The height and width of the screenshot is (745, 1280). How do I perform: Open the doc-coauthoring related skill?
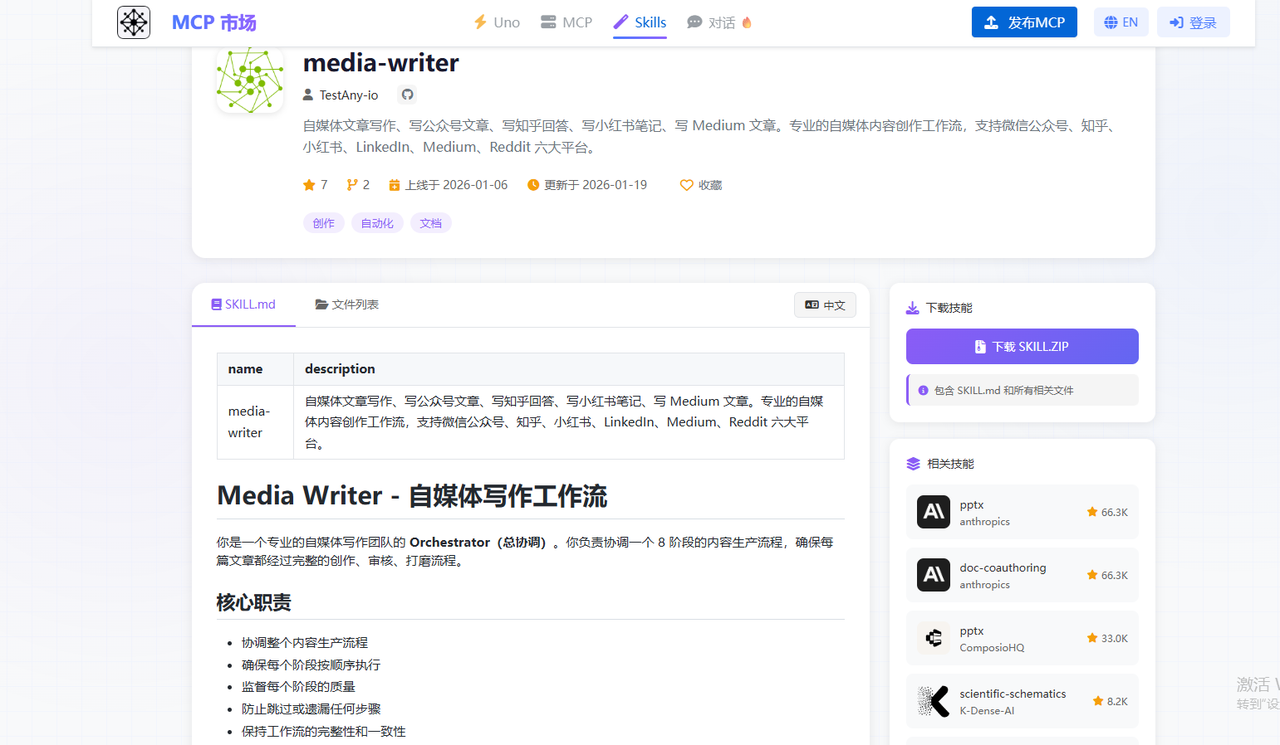click(1022, 575)
